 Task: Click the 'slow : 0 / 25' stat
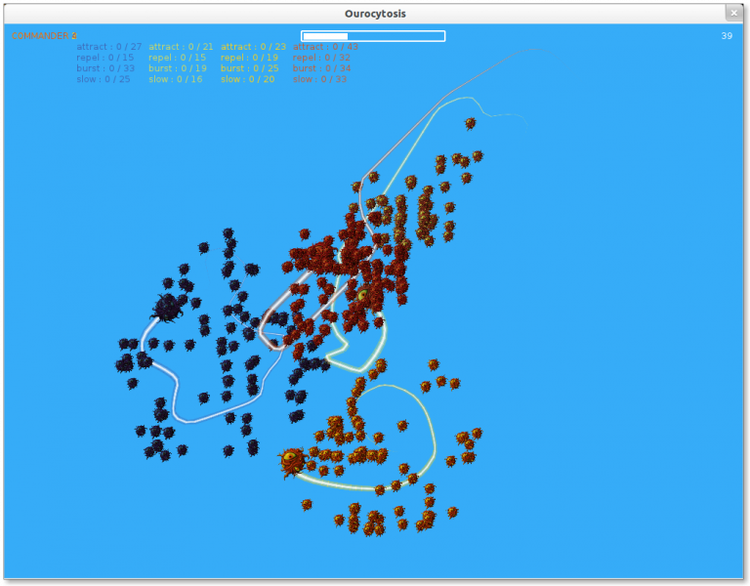(103, 79)
